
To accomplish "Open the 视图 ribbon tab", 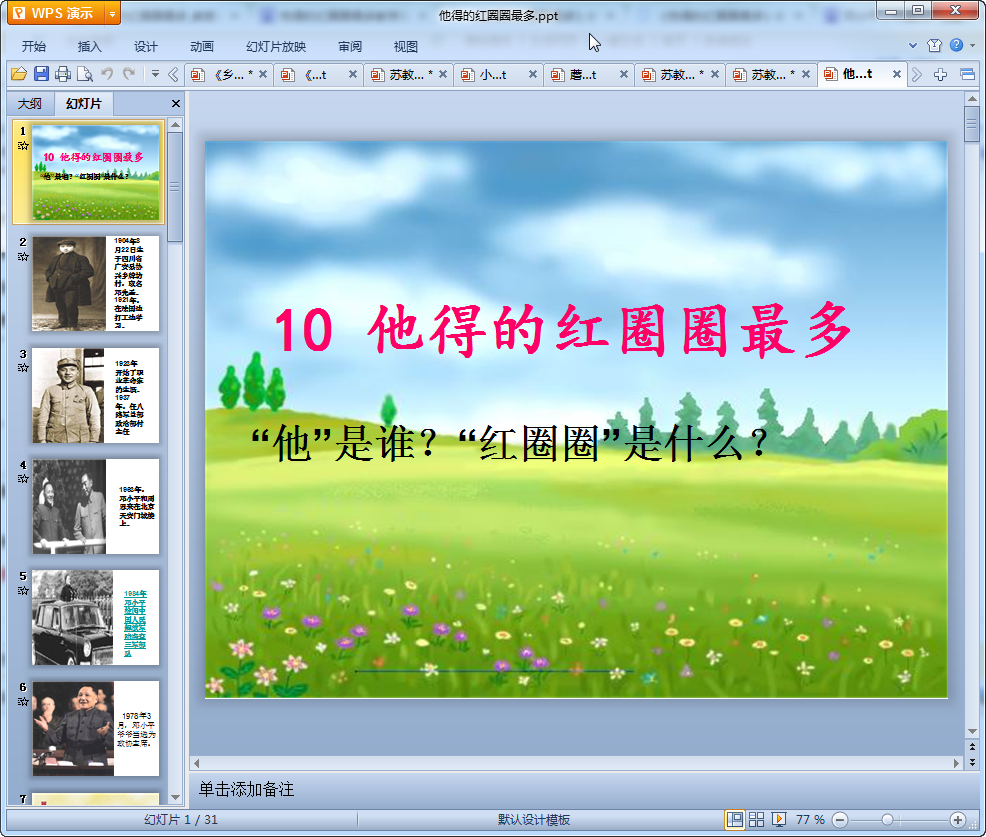I will 406,46.
